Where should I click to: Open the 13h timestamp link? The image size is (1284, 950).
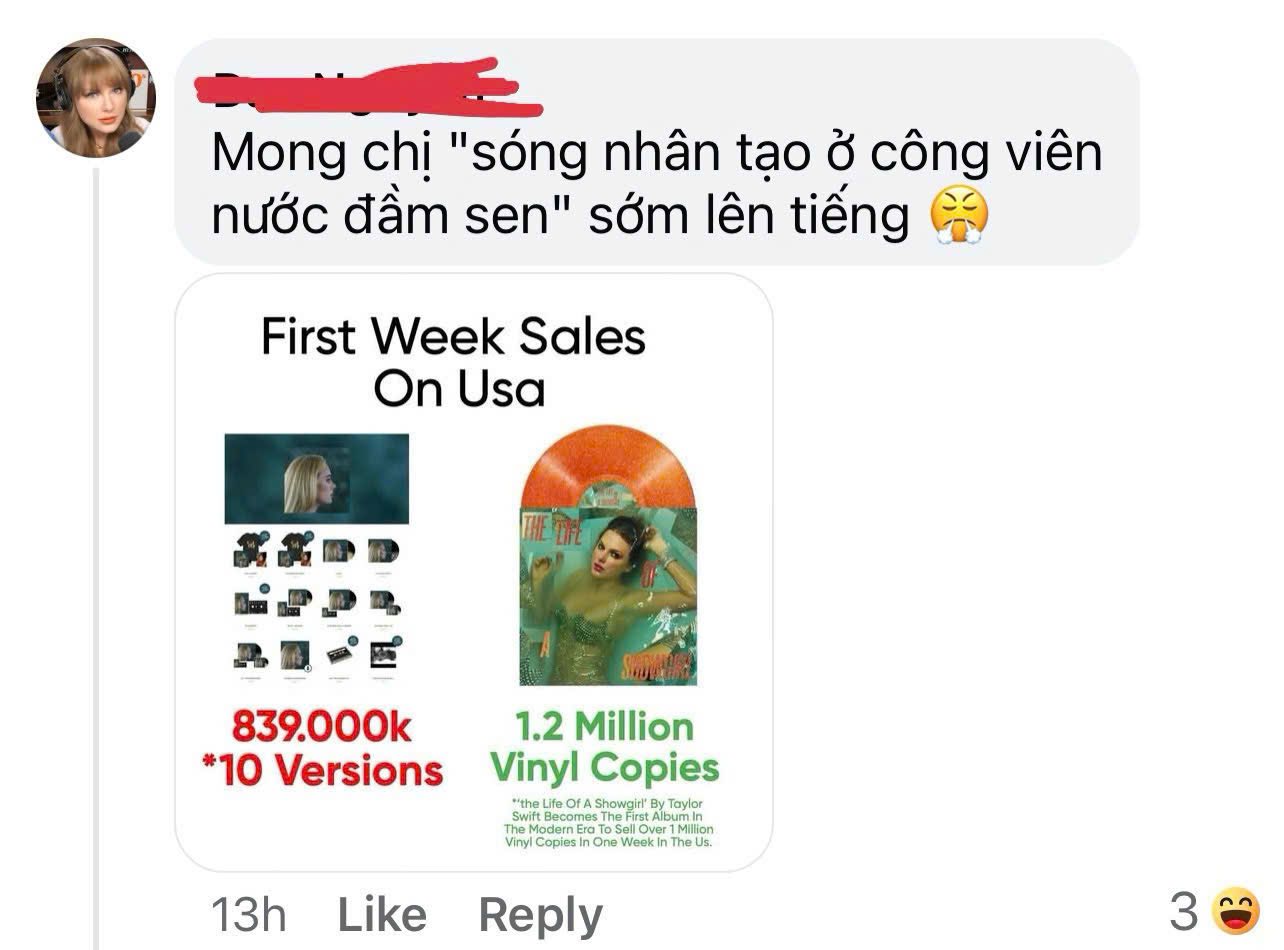pyautogui.click(x=249, y=914)
